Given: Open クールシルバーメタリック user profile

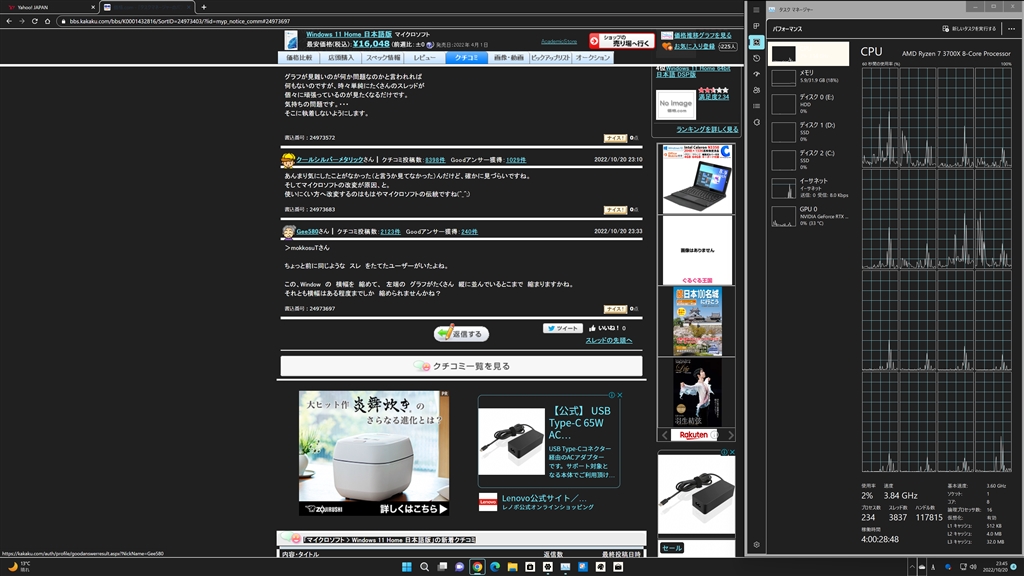Looking at the screenshot, I should click(330, 159).
